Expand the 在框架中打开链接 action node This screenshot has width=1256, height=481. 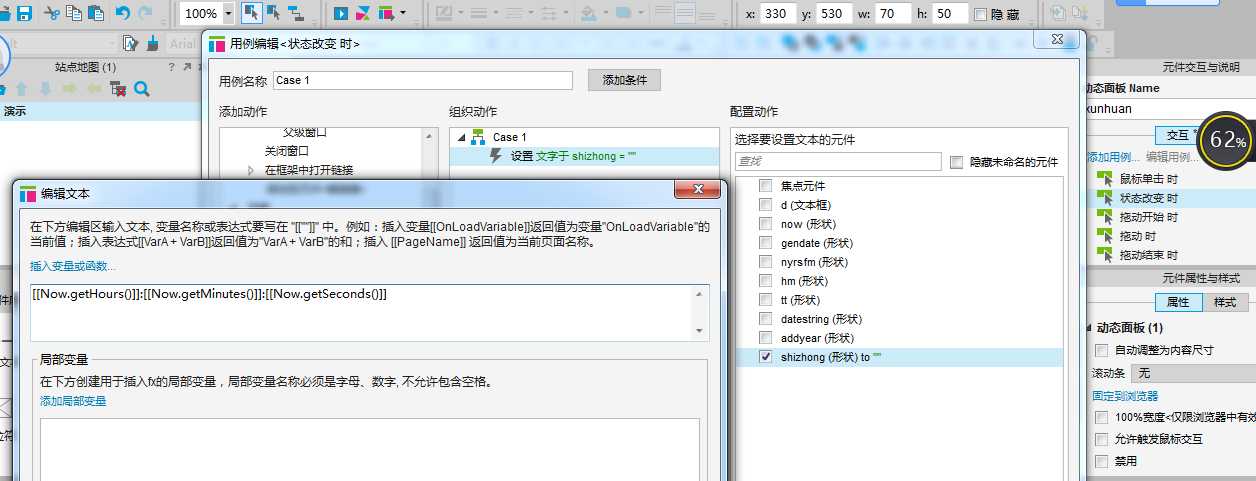[251, 170]
